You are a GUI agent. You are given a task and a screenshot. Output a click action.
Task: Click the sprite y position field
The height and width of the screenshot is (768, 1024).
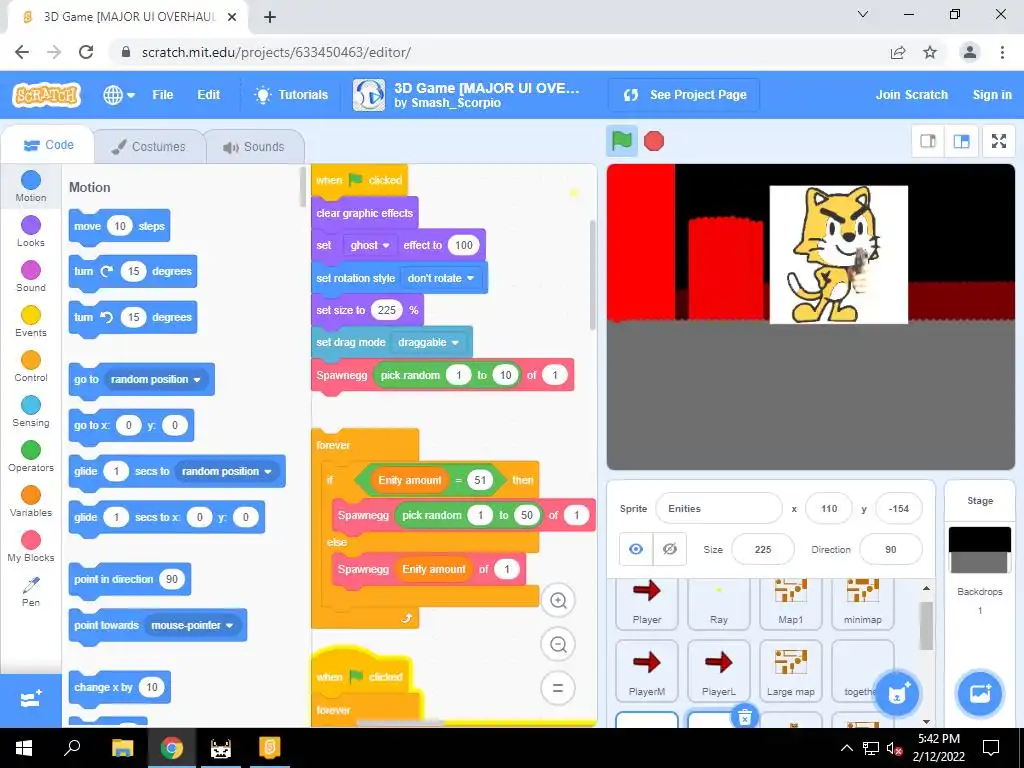(899, 509)
